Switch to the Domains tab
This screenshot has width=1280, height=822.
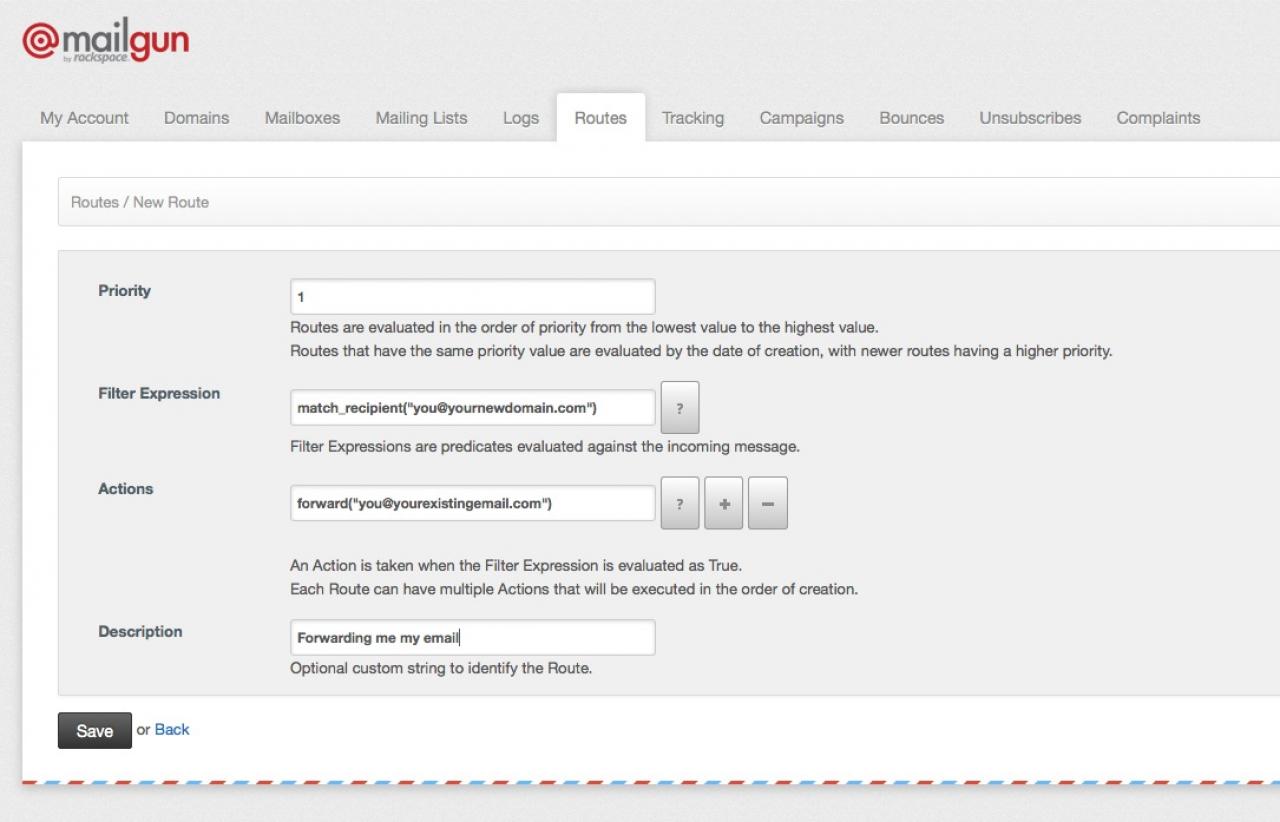point(196,118)
